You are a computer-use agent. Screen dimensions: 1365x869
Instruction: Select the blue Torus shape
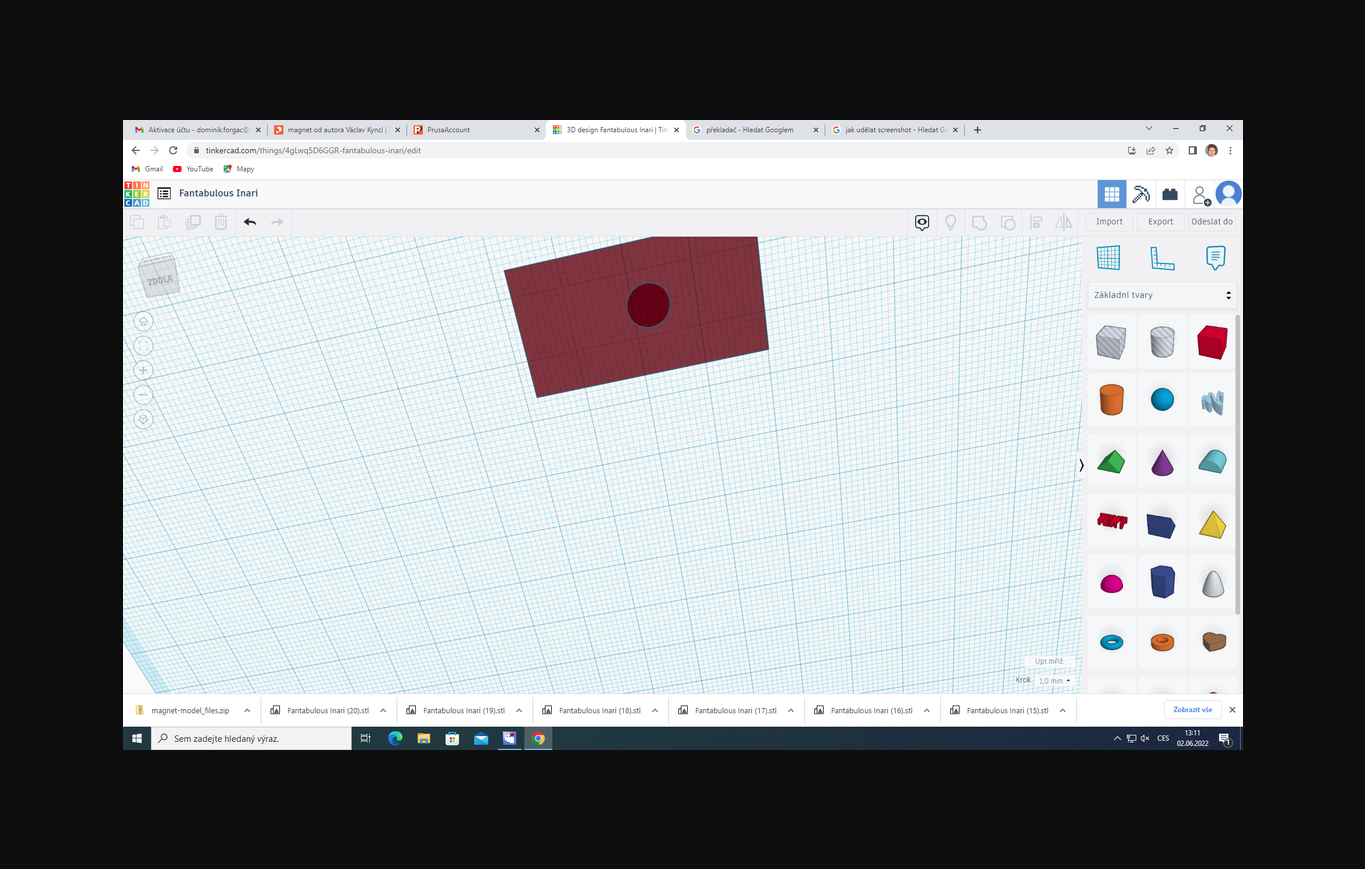pos(1111,642)
